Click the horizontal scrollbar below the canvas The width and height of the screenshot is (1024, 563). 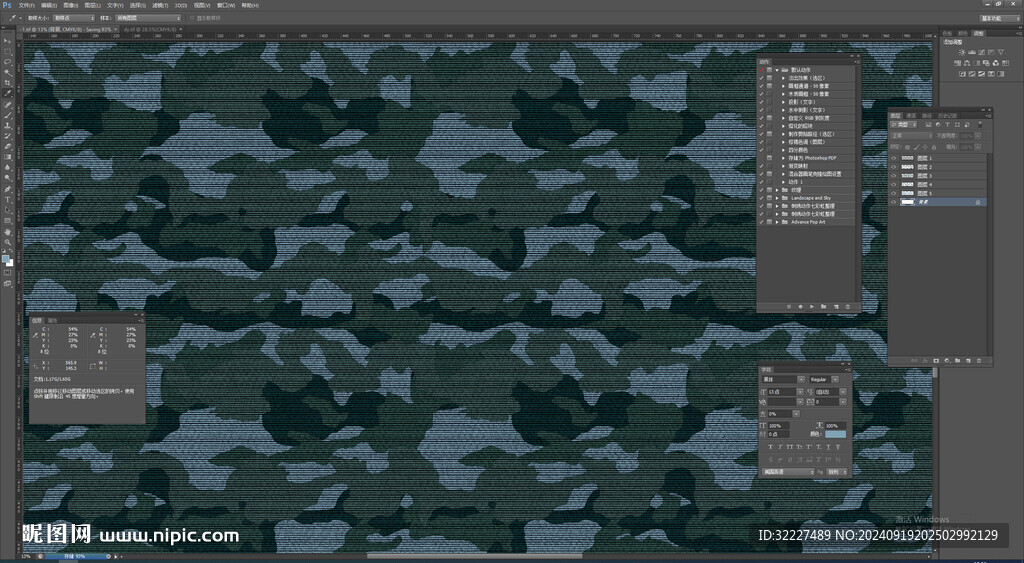475,556
